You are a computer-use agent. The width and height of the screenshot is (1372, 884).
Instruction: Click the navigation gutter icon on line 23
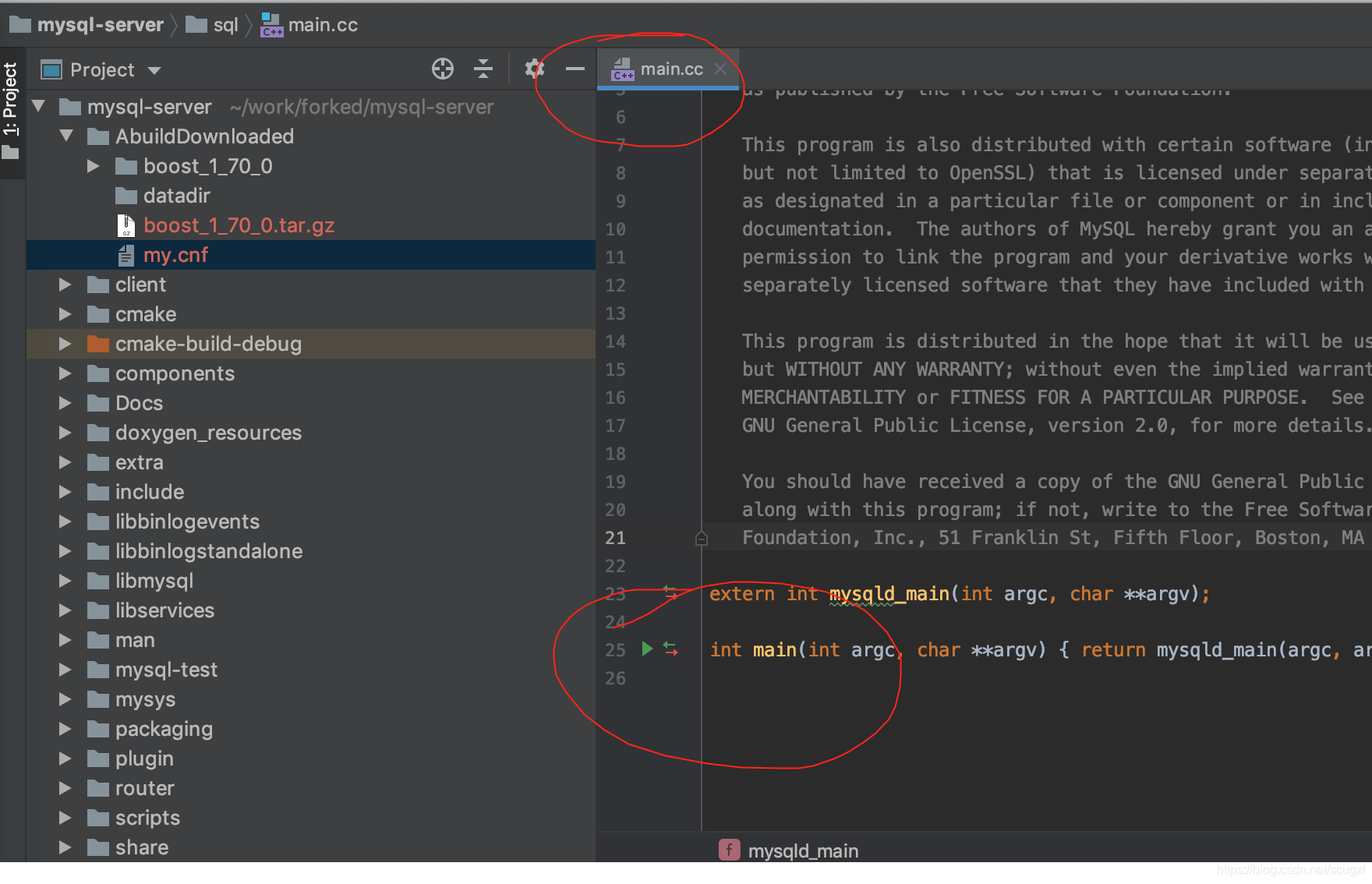pos(670,593)
